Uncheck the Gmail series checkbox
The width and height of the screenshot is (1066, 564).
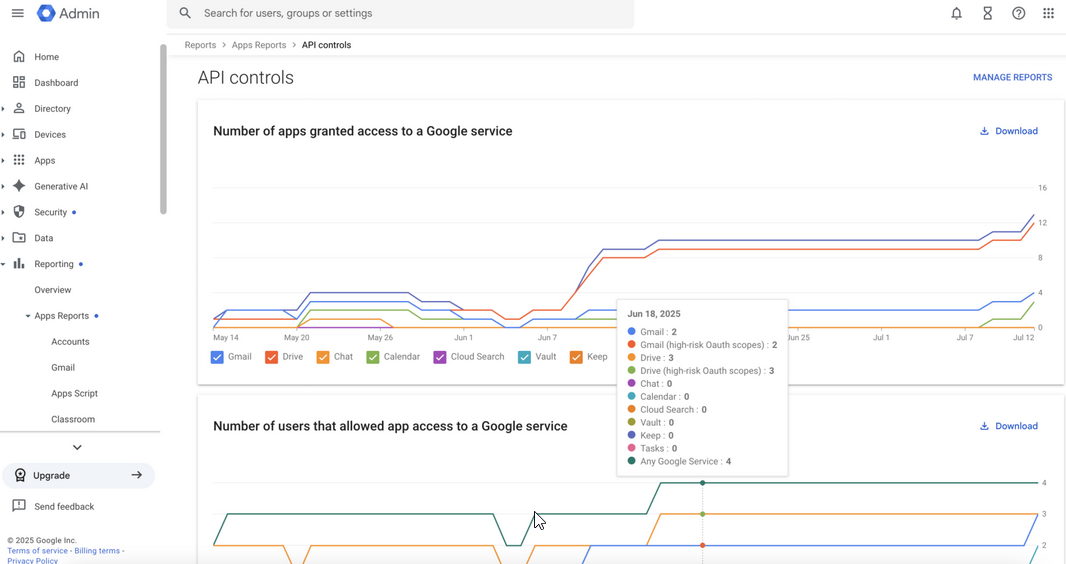click(x=217, y=357)
